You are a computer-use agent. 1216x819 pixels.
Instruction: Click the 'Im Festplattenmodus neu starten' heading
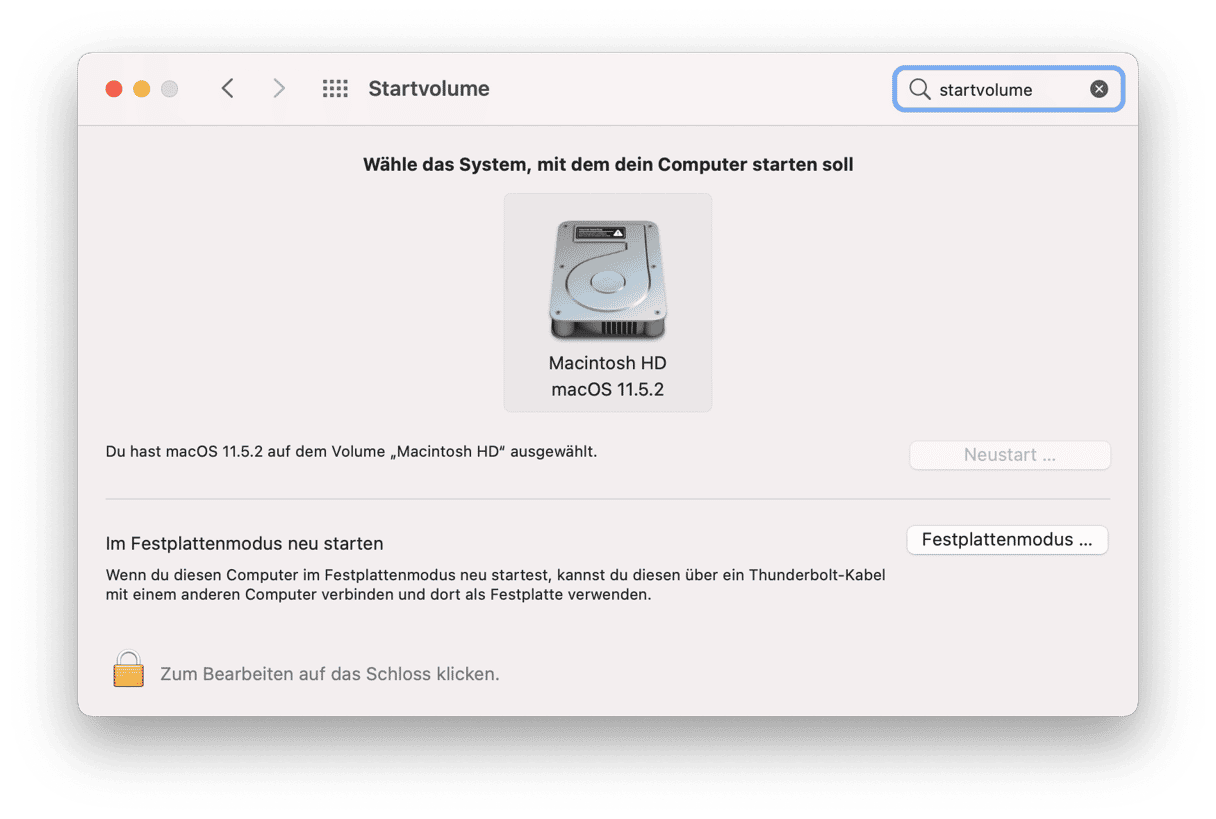coord(245,544)
